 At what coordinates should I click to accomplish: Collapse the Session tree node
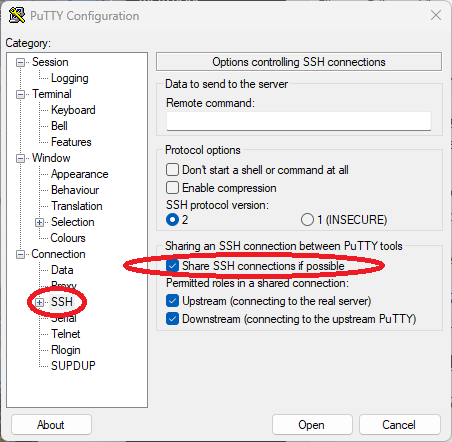click(20, 62)
